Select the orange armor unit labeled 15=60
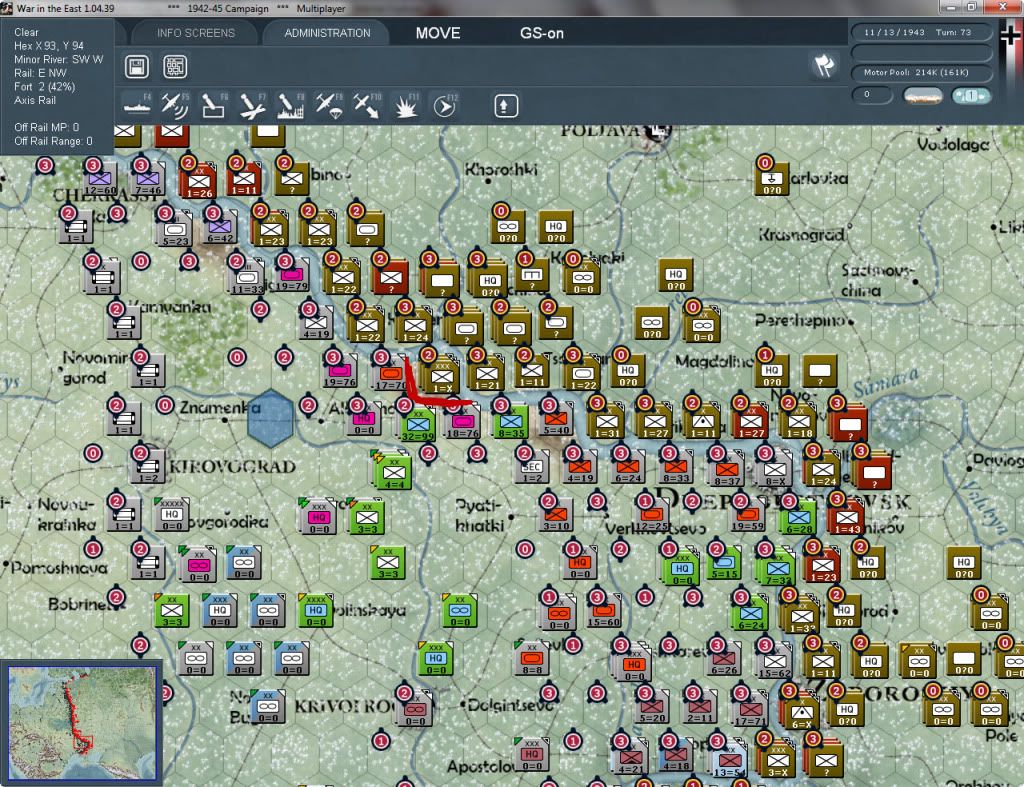 (x=603, y=611)
